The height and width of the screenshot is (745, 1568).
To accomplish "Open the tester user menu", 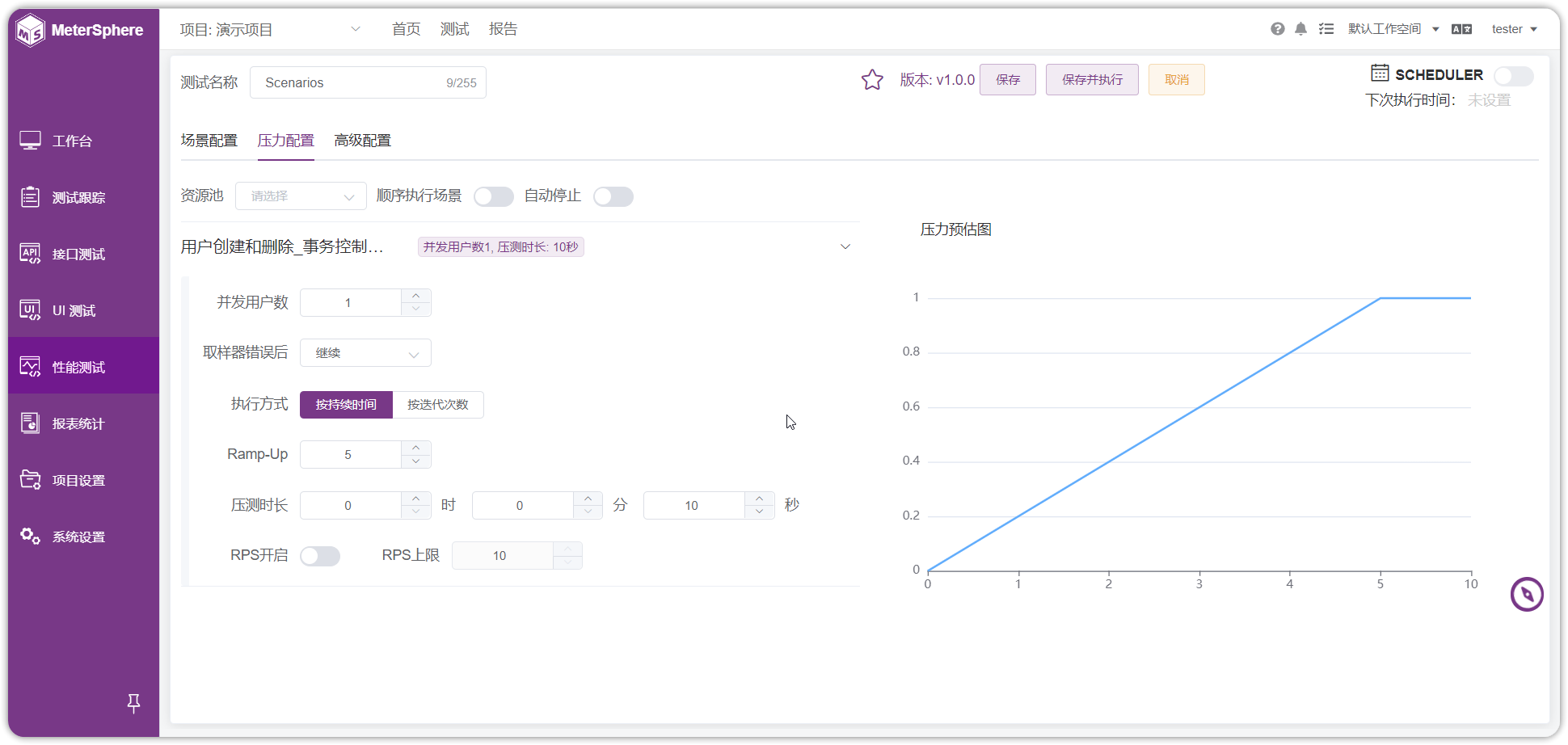I will [1514, 29].
